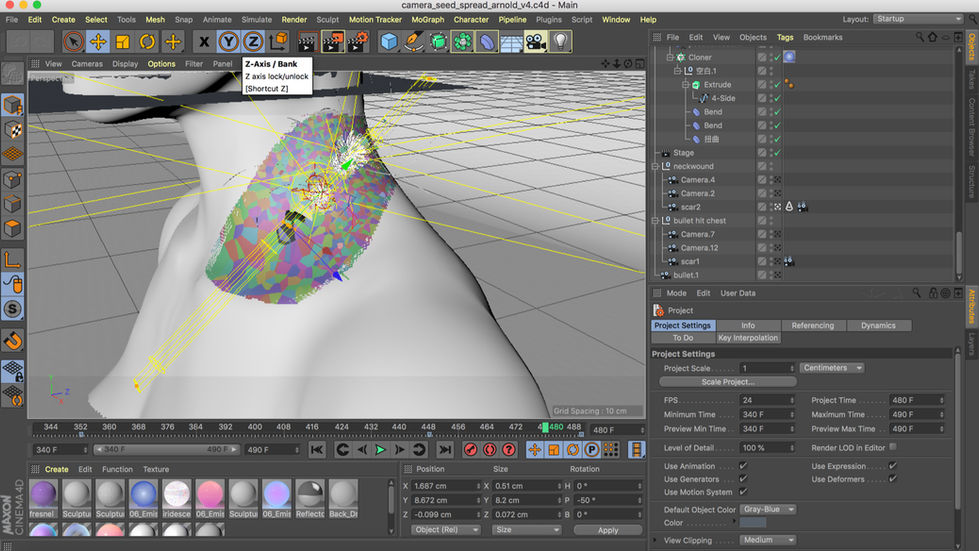979x551 pixels.
Task: Collapse the bullet hit chest group
Action: pos(655,221)
